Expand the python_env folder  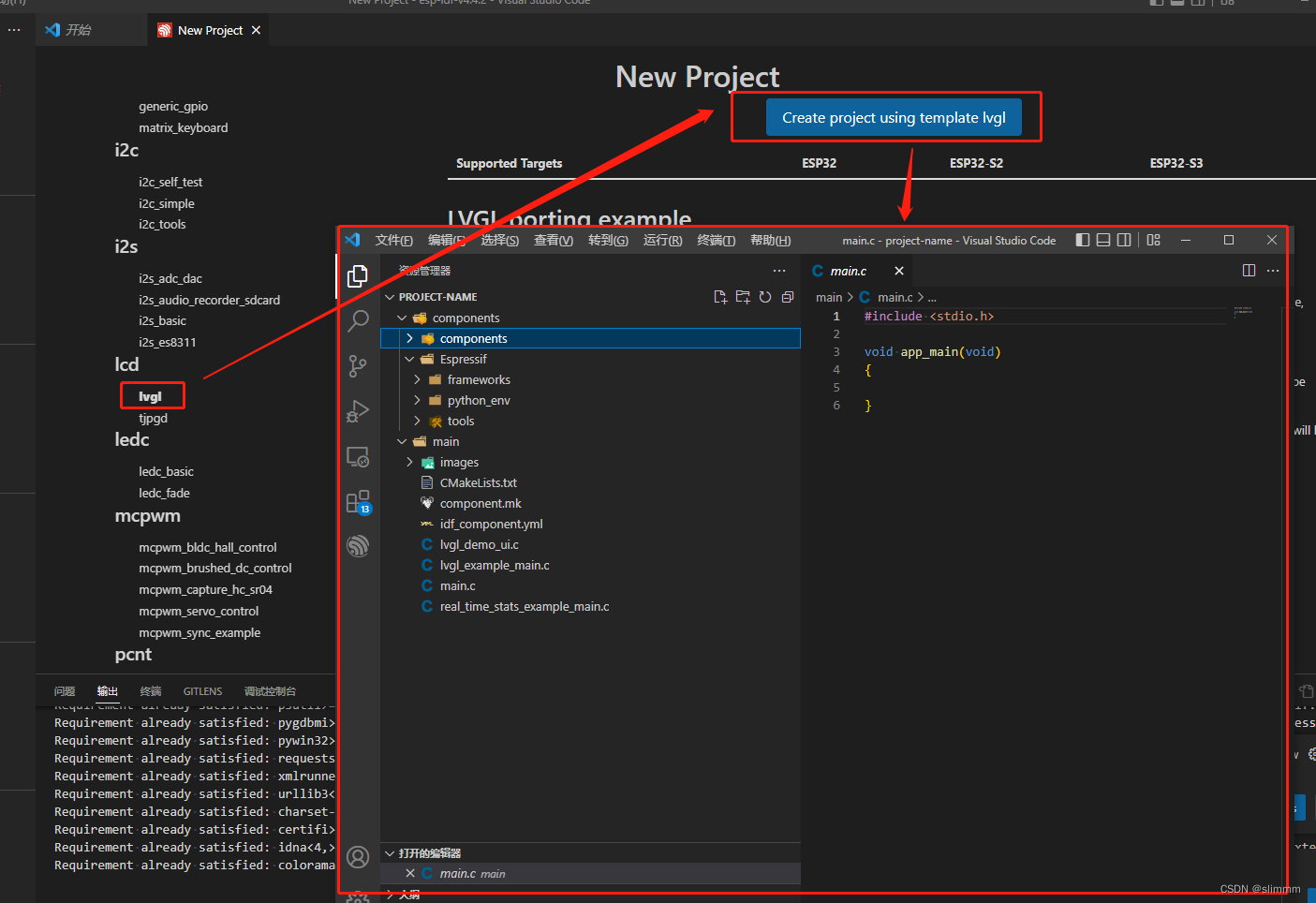[417, 400]
